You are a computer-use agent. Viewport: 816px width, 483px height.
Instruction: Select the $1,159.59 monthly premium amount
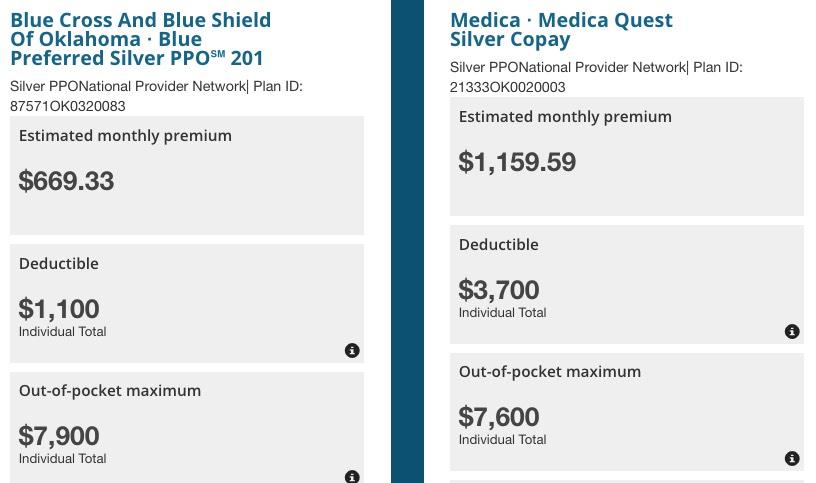click(x=517, y=162)
